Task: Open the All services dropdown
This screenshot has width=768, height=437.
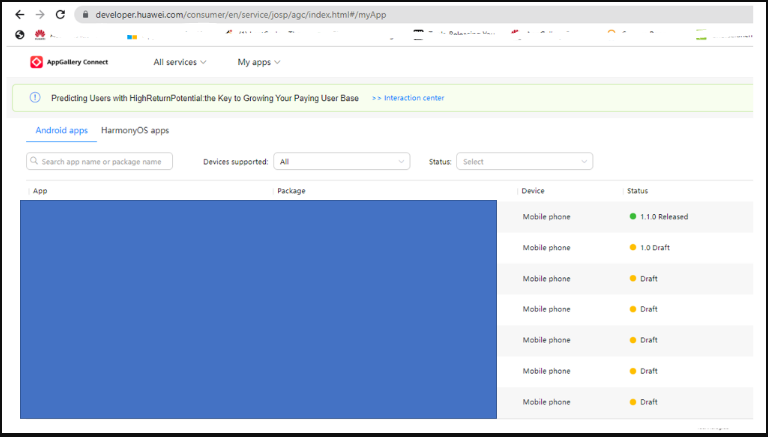Action: (180, 62)
